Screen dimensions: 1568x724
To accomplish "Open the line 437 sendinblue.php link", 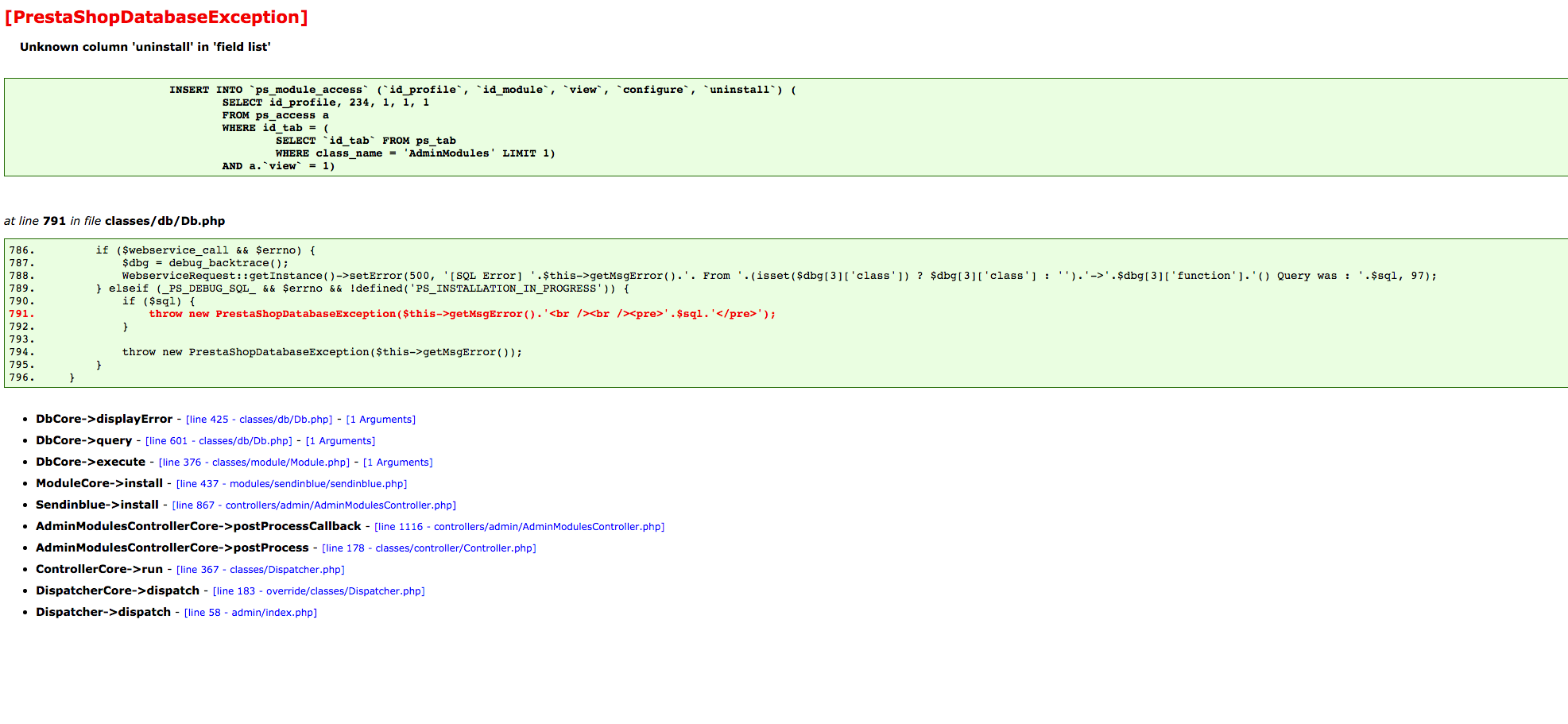I will [x=292, y=484].
